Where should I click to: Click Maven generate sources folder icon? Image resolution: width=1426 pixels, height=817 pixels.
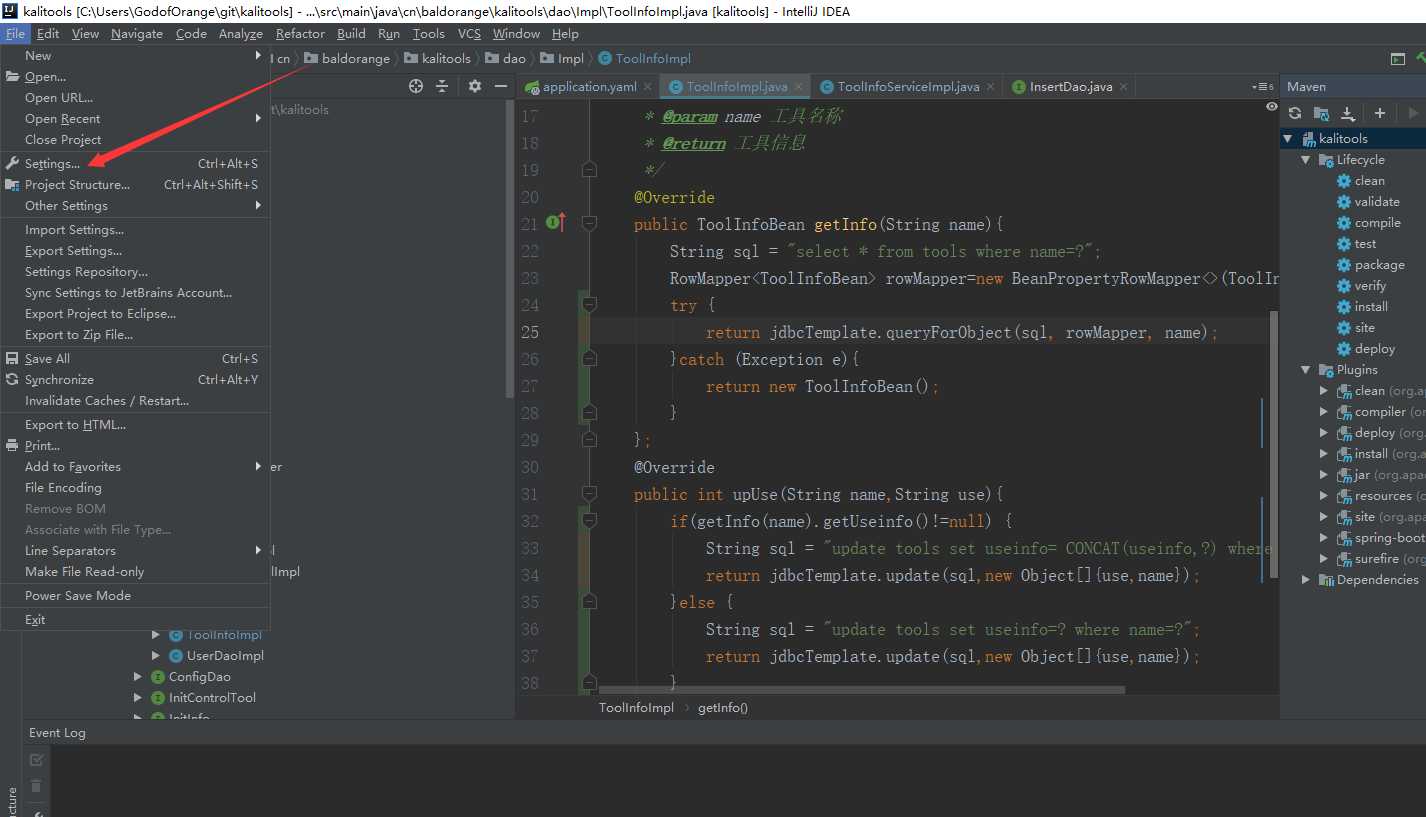point(1321,113)
